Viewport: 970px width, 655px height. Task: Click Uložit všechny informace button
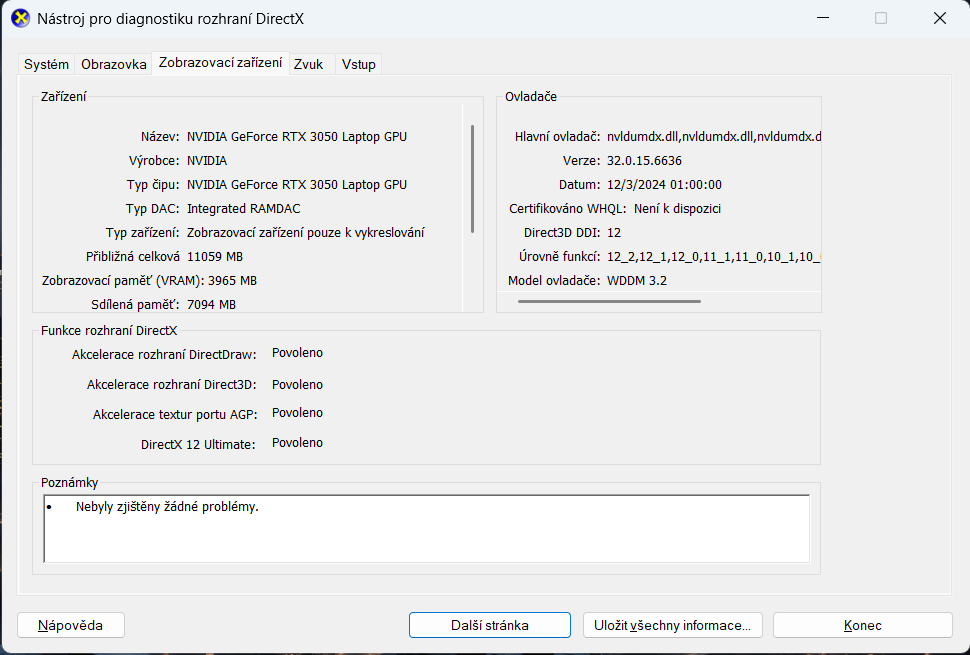coord(672,624)
